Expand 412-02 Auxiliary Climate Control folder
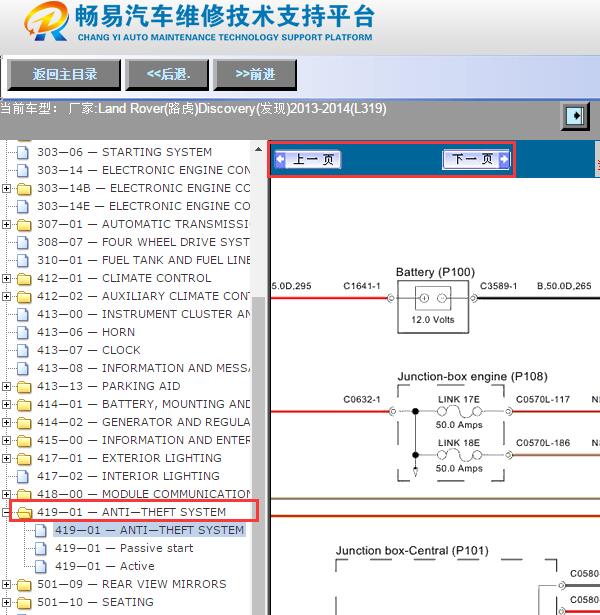Image resolution: width=600 pixels, height=615 pixels. (x=6, y=297)
